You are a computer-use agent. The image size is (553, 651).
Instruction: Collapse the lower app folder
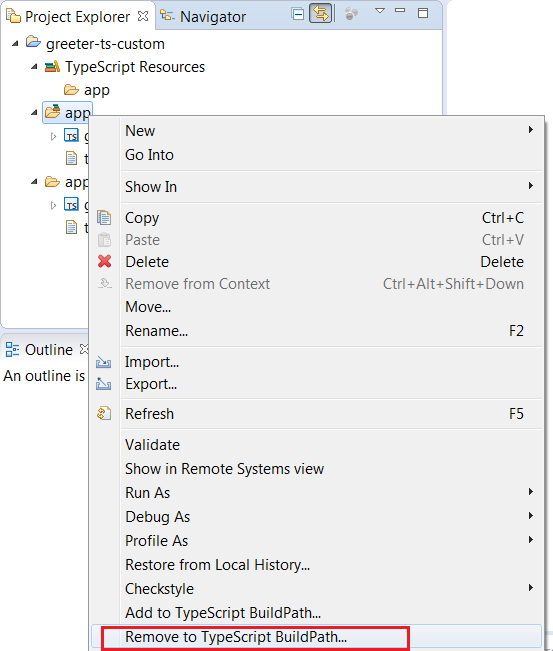click(34, 181)
